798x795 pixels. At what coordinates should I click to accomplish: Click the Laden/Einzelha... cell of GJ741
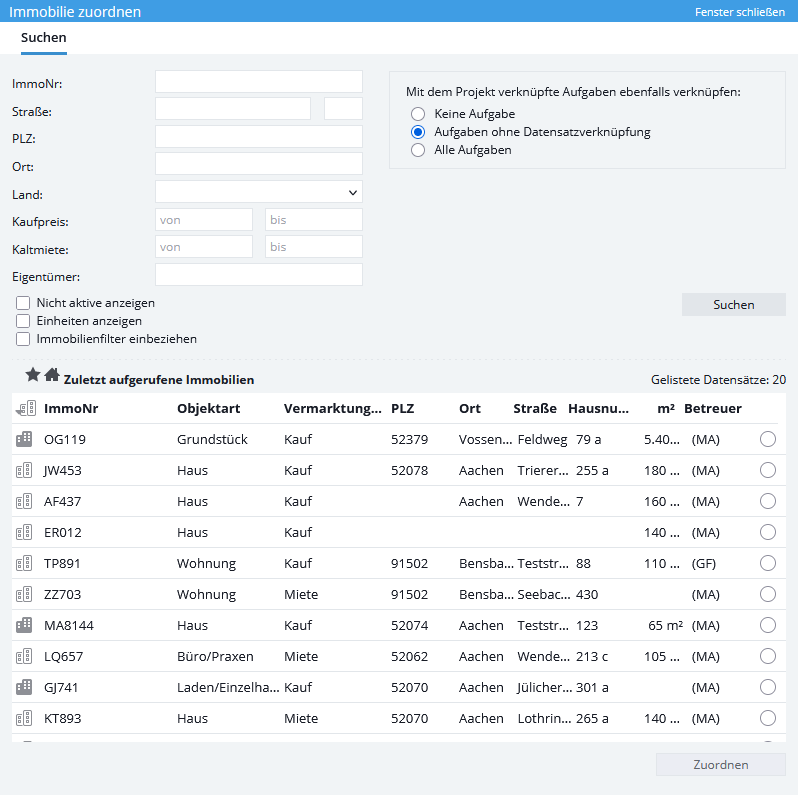coord(228,687)
